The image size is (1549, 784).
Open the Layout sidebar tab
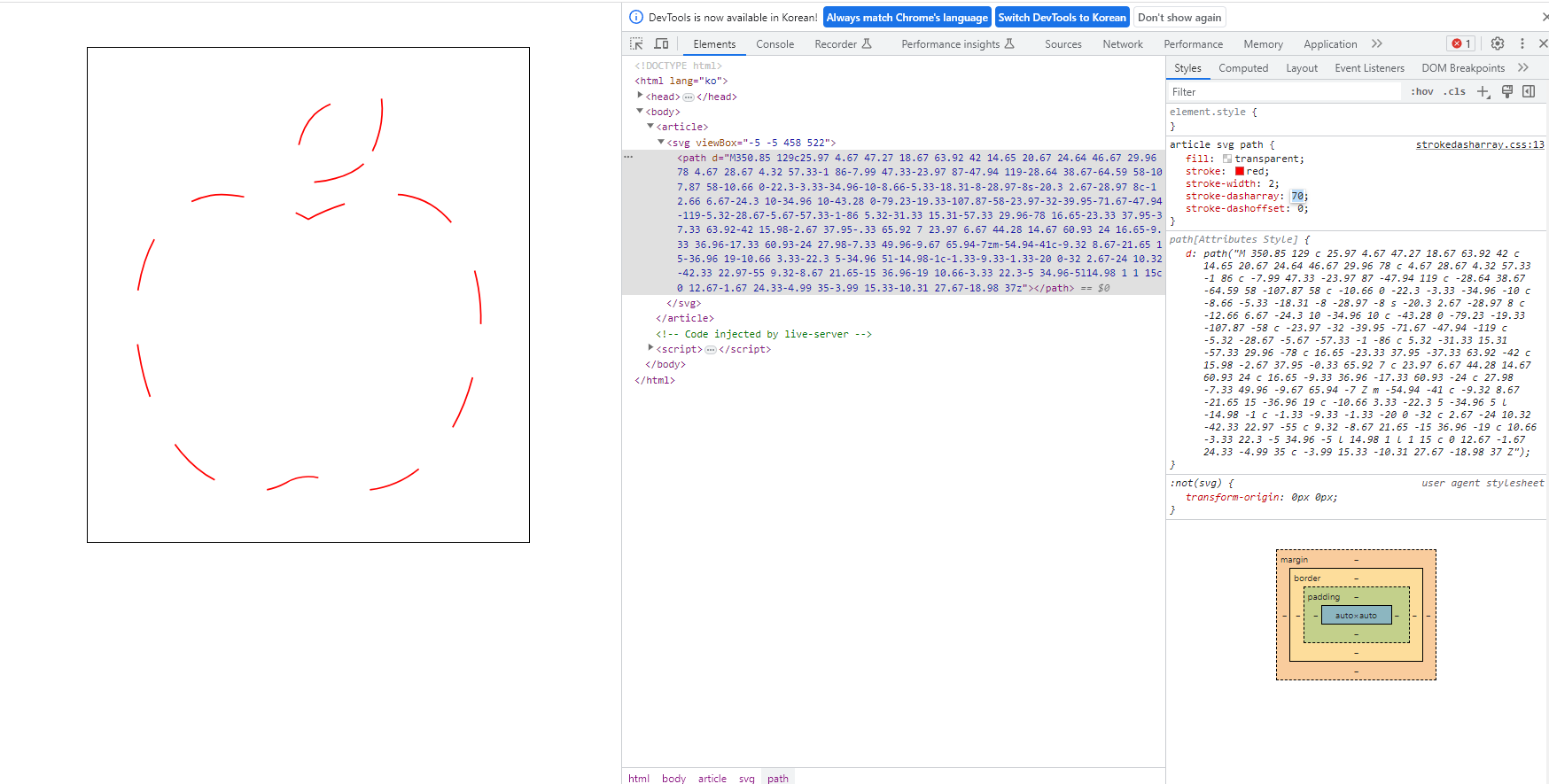point(1302,68)
